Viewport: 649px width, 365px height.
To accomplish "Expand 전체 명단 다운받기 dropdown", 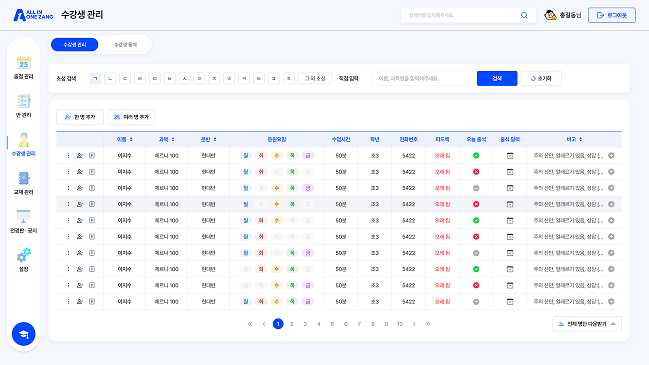I will tap(587, 324).
